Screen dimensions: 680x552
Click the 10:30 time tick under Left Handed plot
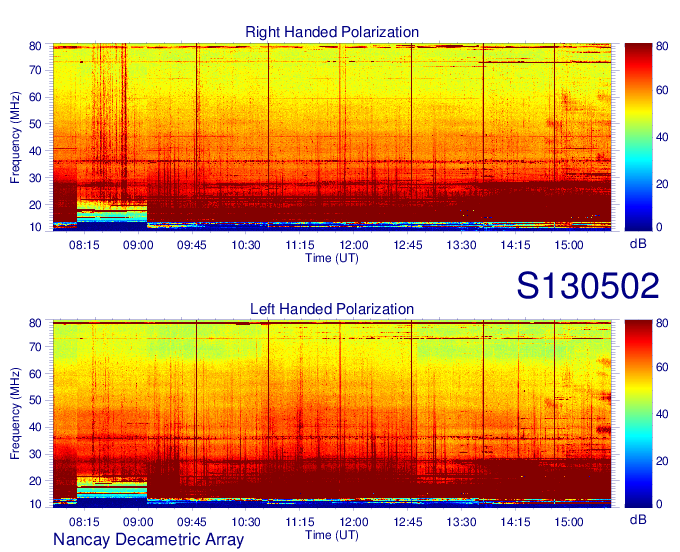coord(246,522)
